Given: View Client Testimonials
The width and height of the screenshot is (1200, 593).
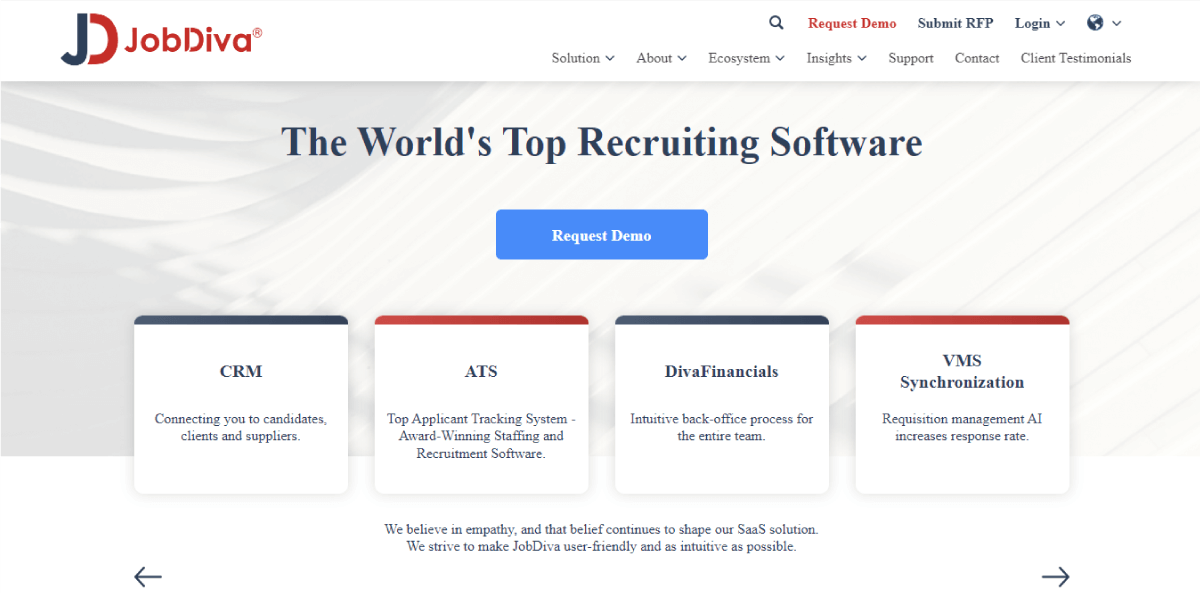Looking at the screenshot, I should click(1076, 58).
